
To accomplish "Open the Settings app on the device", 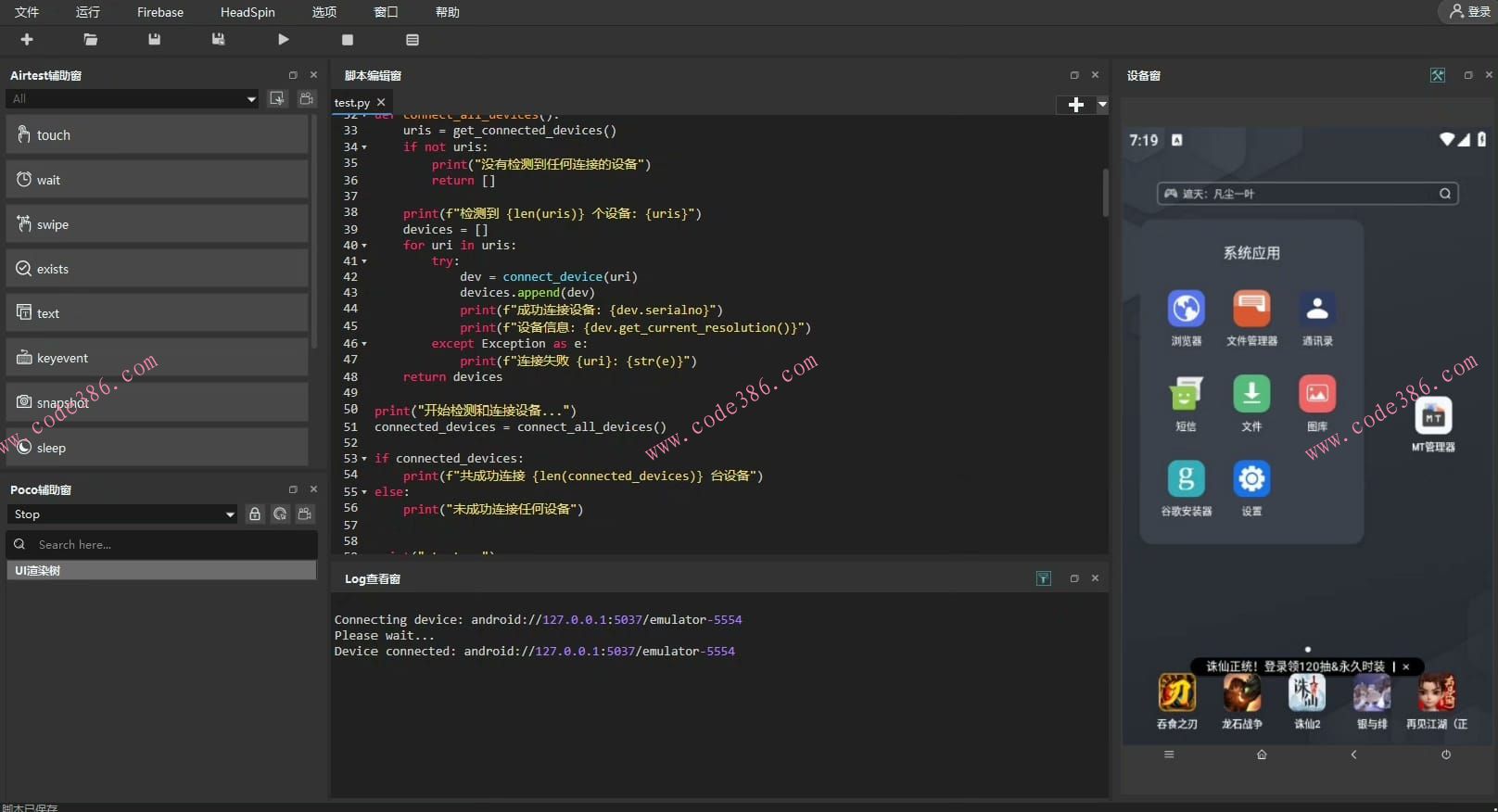I will click(1251, 479).
